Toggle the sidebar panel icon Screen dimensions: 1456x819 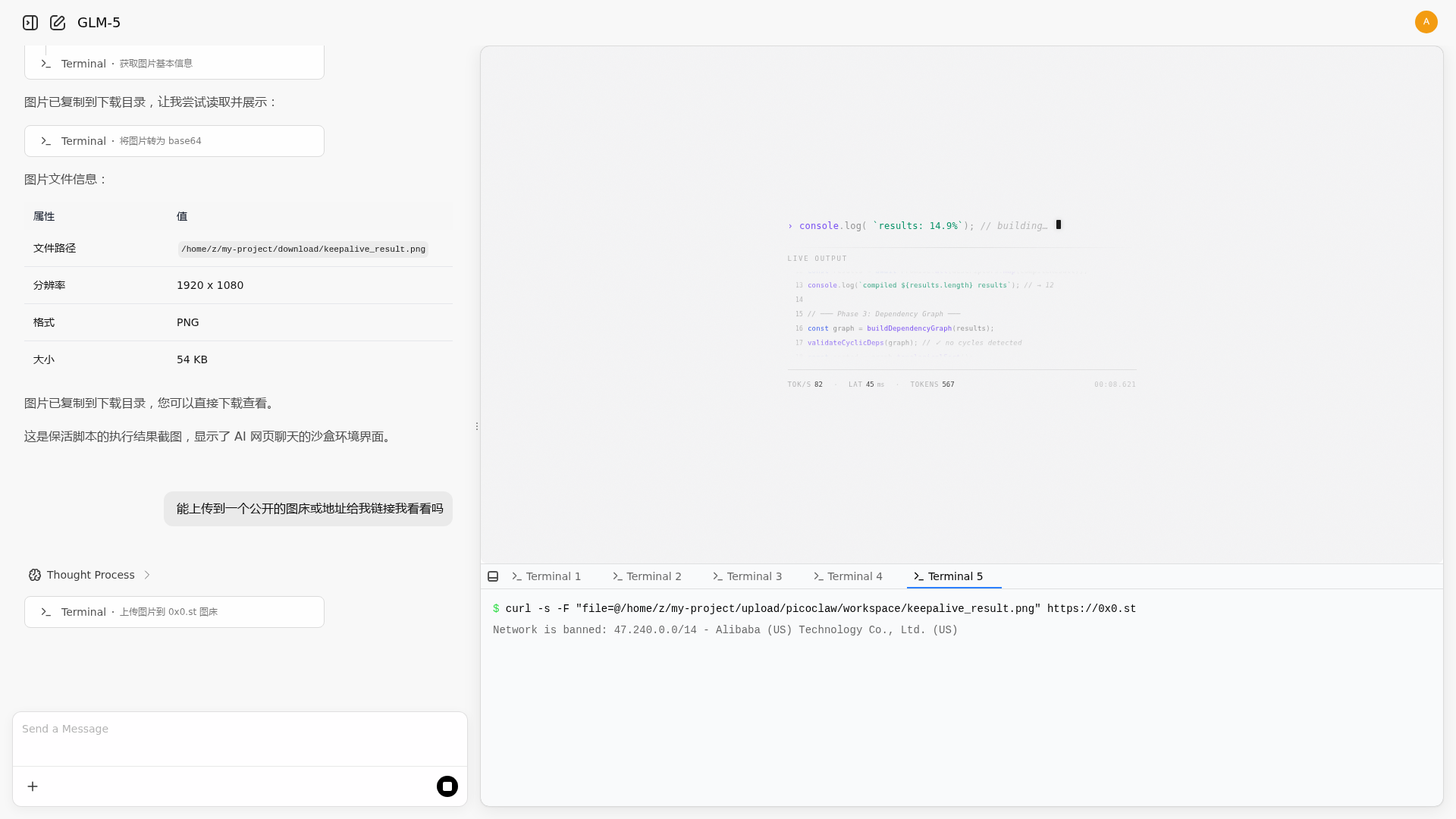pos(30,23)
